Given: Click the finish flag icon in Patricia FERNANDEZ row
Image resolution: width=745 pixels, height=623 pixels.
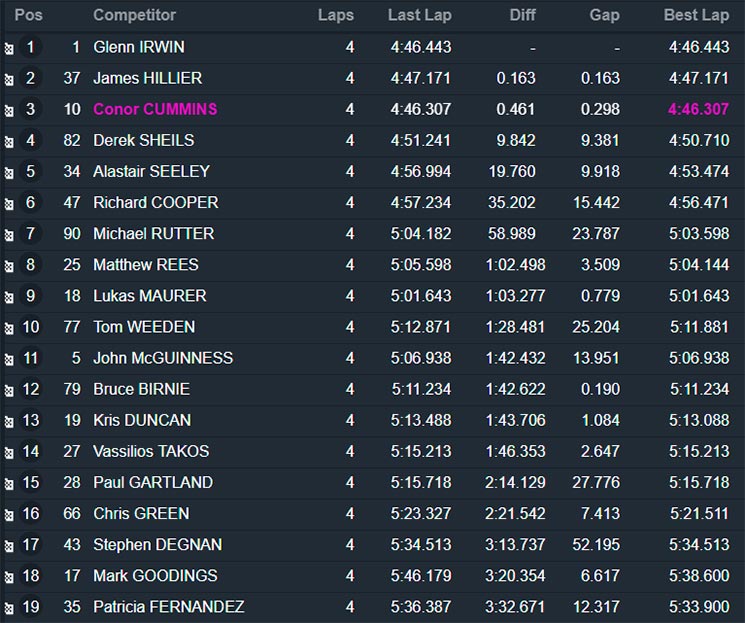Looking at the screenshot, I should coord(9,608).
